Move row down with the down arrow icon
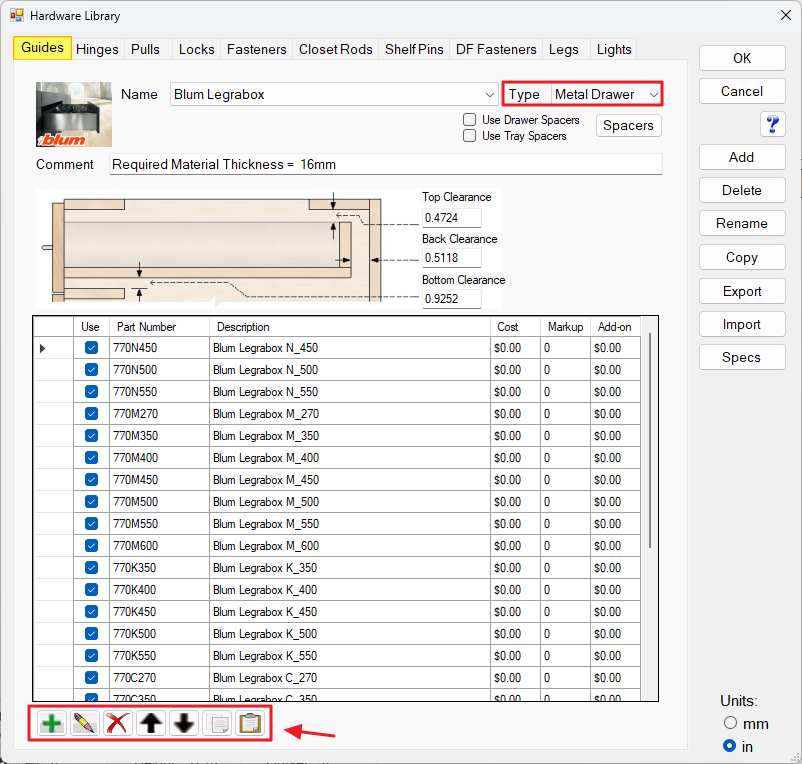802x764 pixels. pos(184,724)
